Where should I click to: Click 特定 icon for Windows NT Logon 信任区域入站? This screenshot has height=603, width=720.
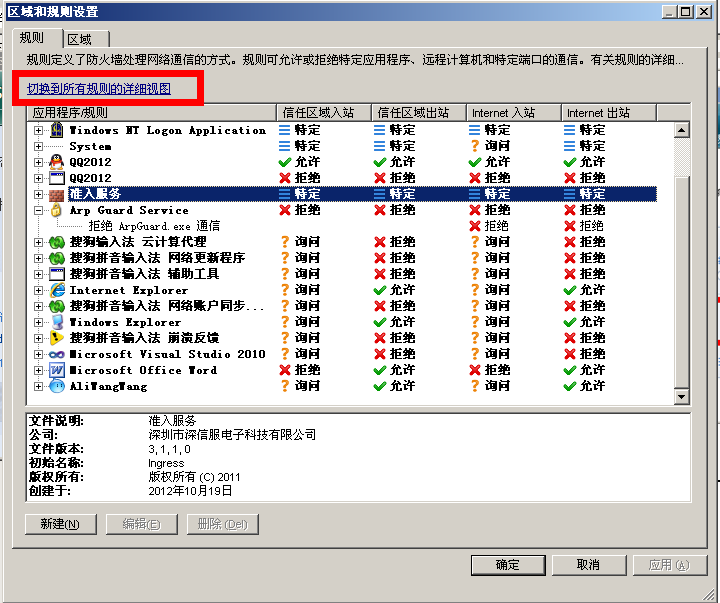tap(285, 130)
